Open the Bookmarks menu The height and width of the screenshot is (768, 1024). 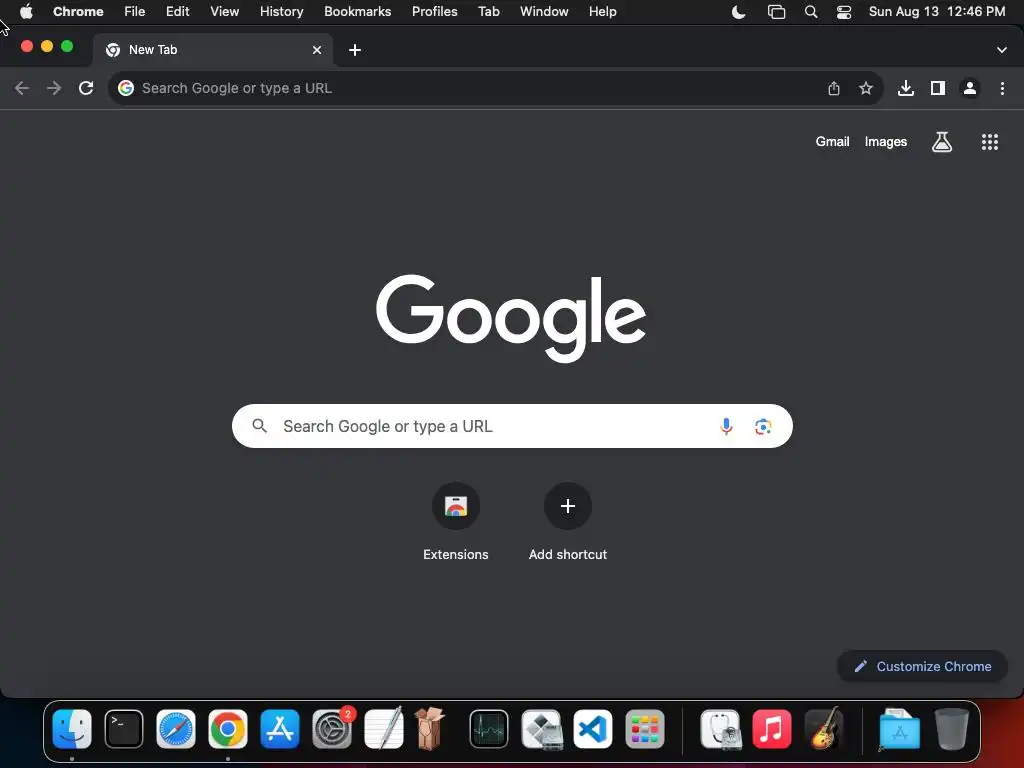(358, 12)
